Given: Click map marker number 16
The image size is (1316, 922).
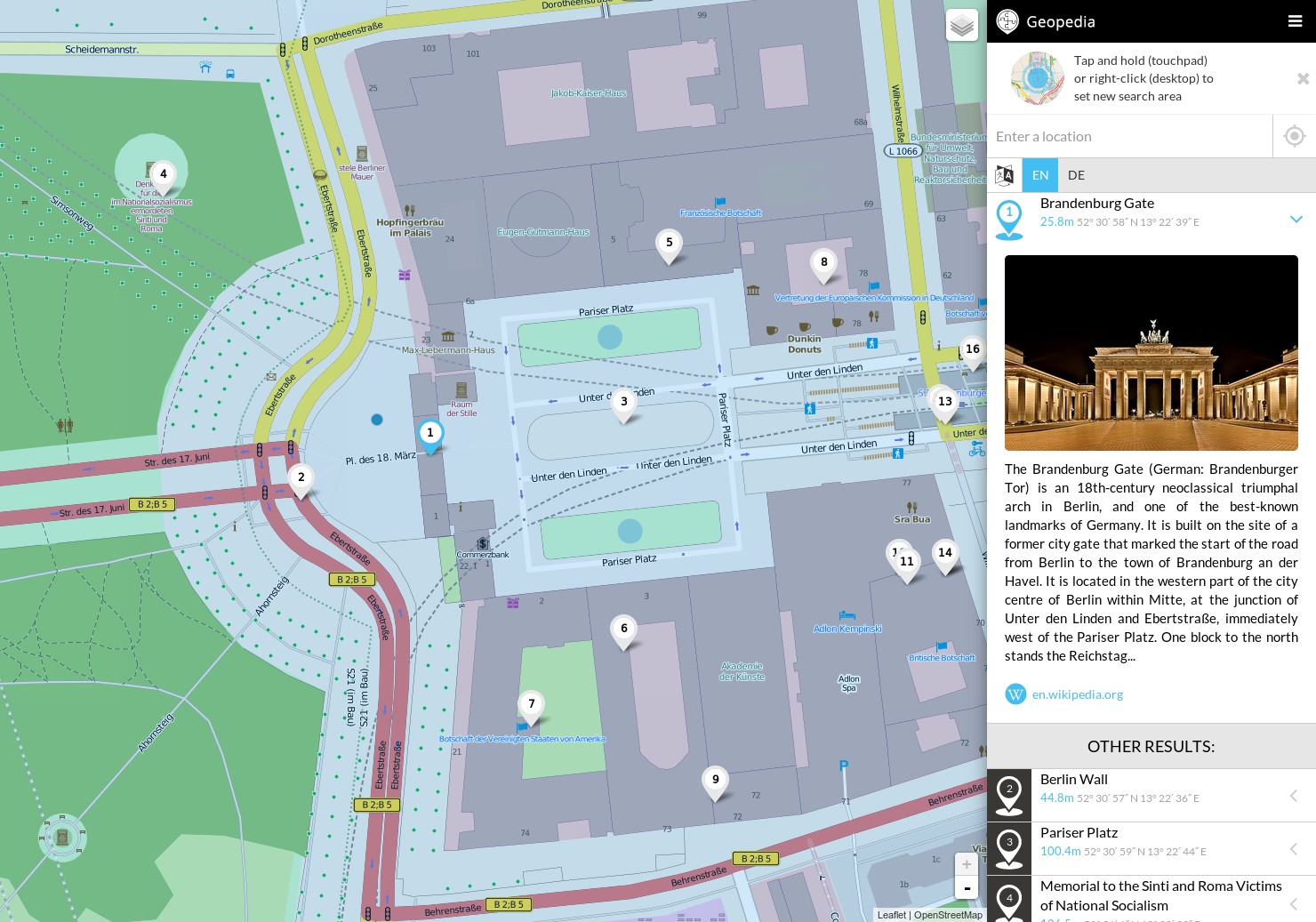Looking at the screenshot, I should [973, 352].
